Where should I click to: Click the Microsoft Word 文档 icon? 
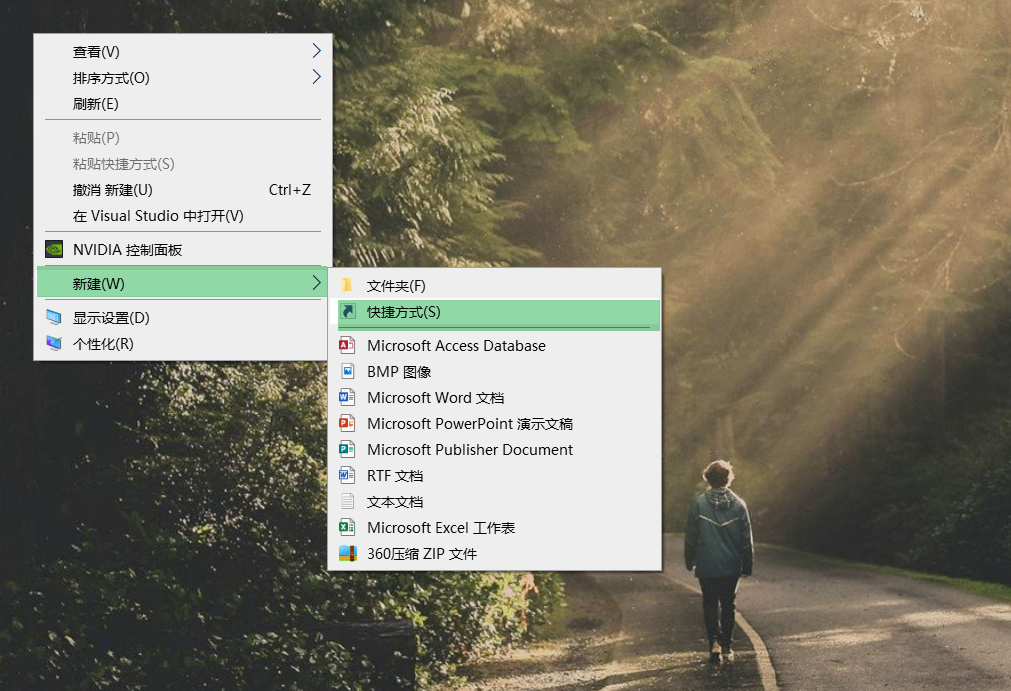click(347, 397)
